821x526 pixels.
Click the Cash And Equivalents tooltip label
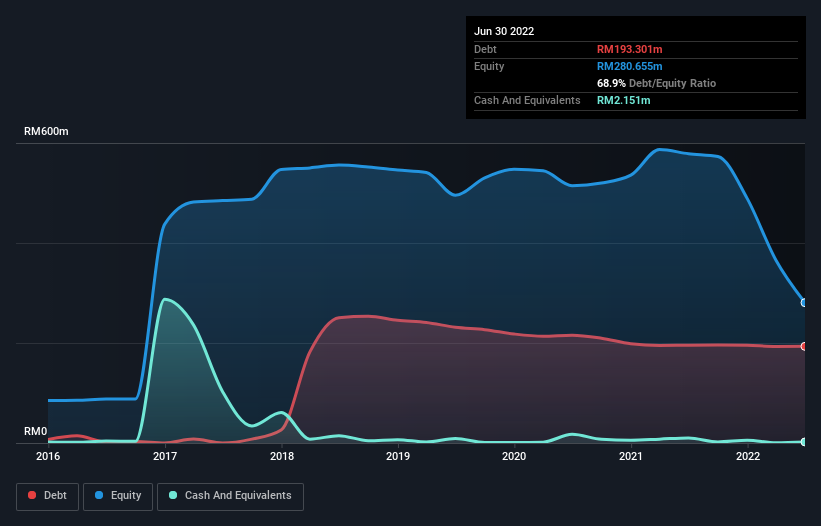tap(527, 100)
